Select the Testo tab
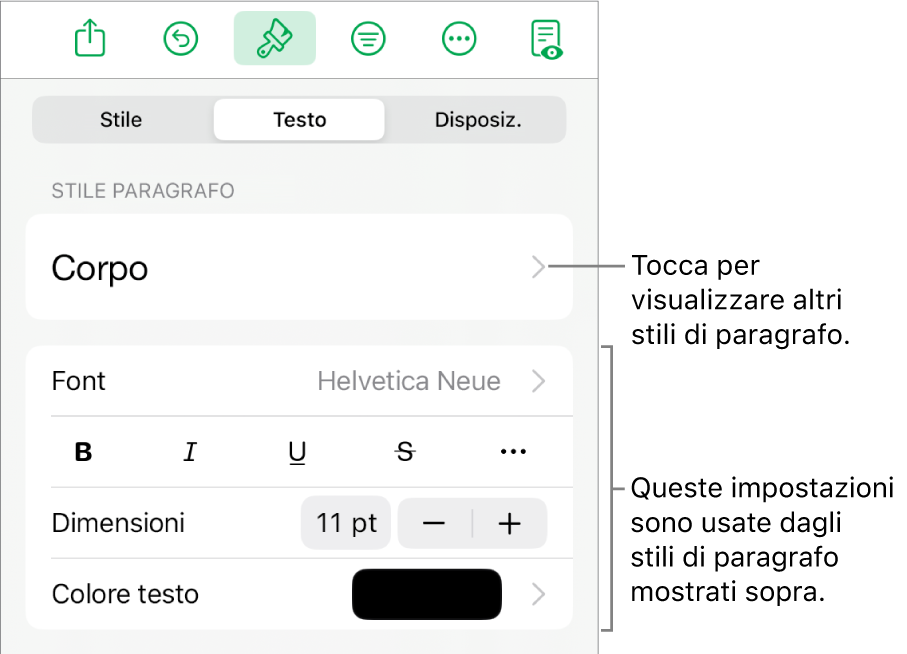 coord(299,120)
